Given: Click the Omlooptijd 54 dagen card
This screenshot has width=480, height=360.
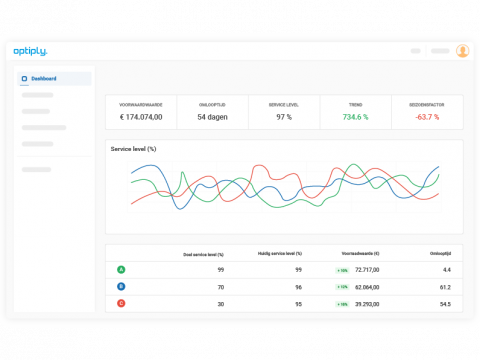Looking at the screenshot, I should (213, 112).
